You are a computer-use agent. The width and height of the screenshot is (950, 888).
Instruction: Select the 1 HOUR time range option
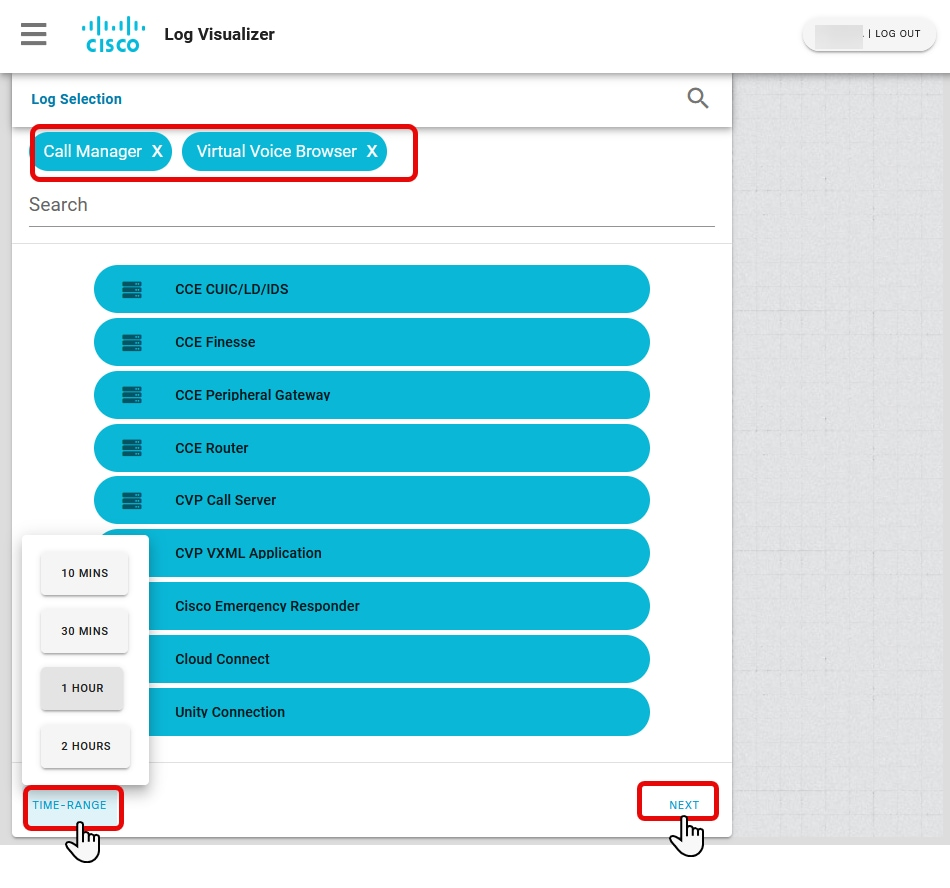(82, 688)
